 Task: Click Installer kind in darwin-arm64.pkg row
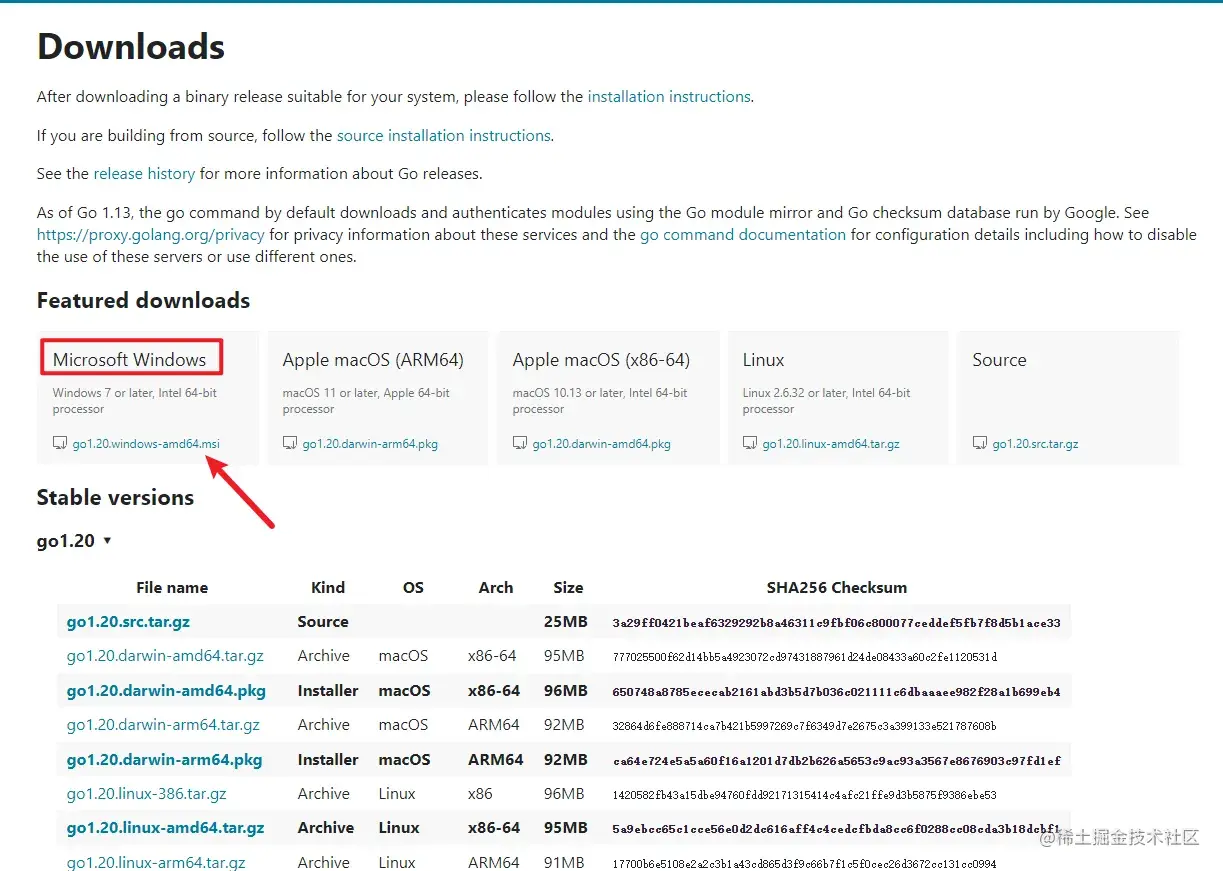pos(328,760)
